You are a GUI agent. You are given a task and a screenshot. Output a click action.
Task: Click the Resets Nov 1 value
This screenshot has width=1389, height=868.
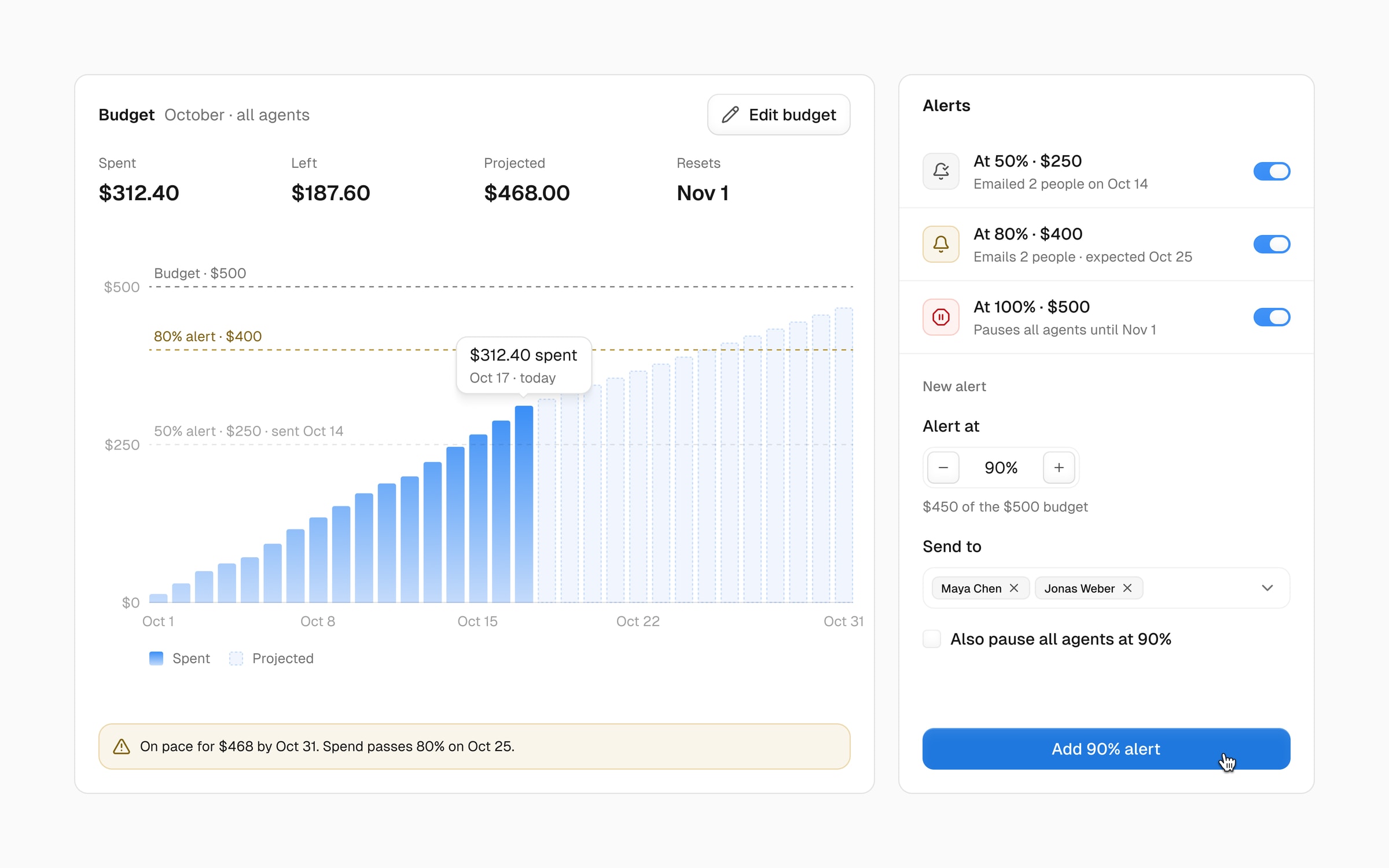(703, 193)
